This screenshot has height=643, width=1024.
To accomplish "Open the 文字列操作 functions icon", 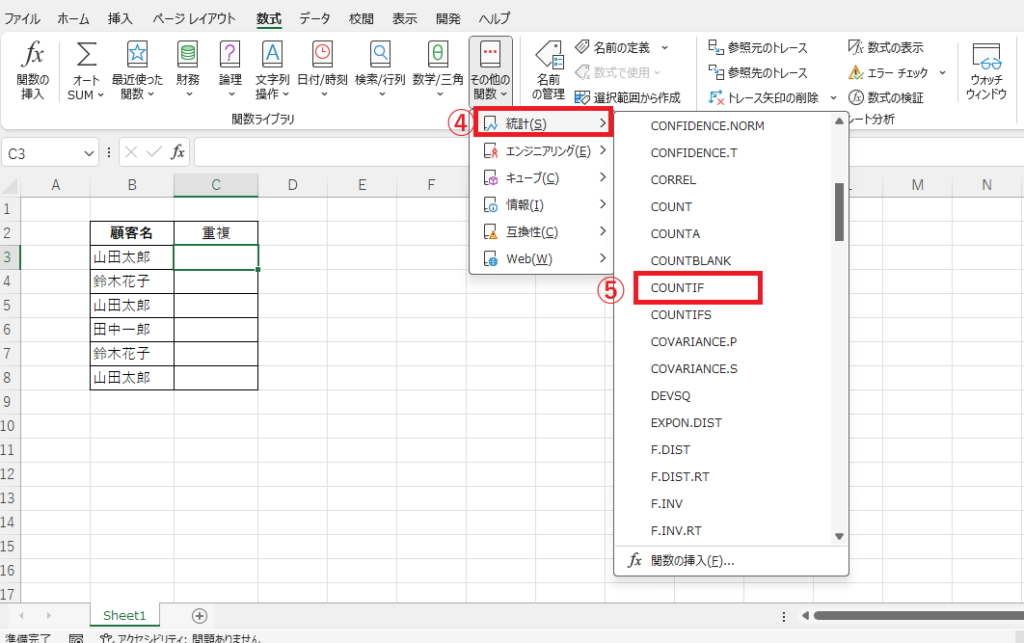I will pos(272,55).
